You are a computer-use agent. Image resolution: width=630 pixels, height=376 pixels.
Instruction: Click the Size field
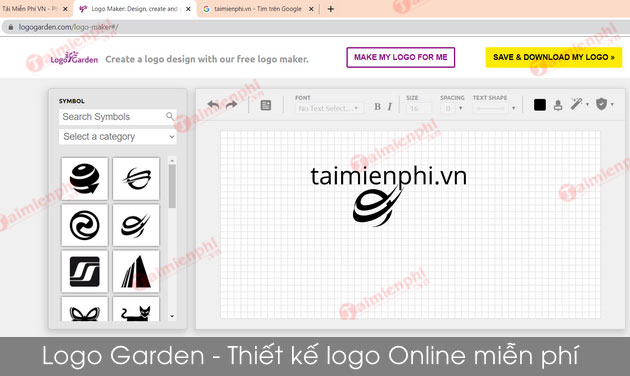tap(419, 108)
